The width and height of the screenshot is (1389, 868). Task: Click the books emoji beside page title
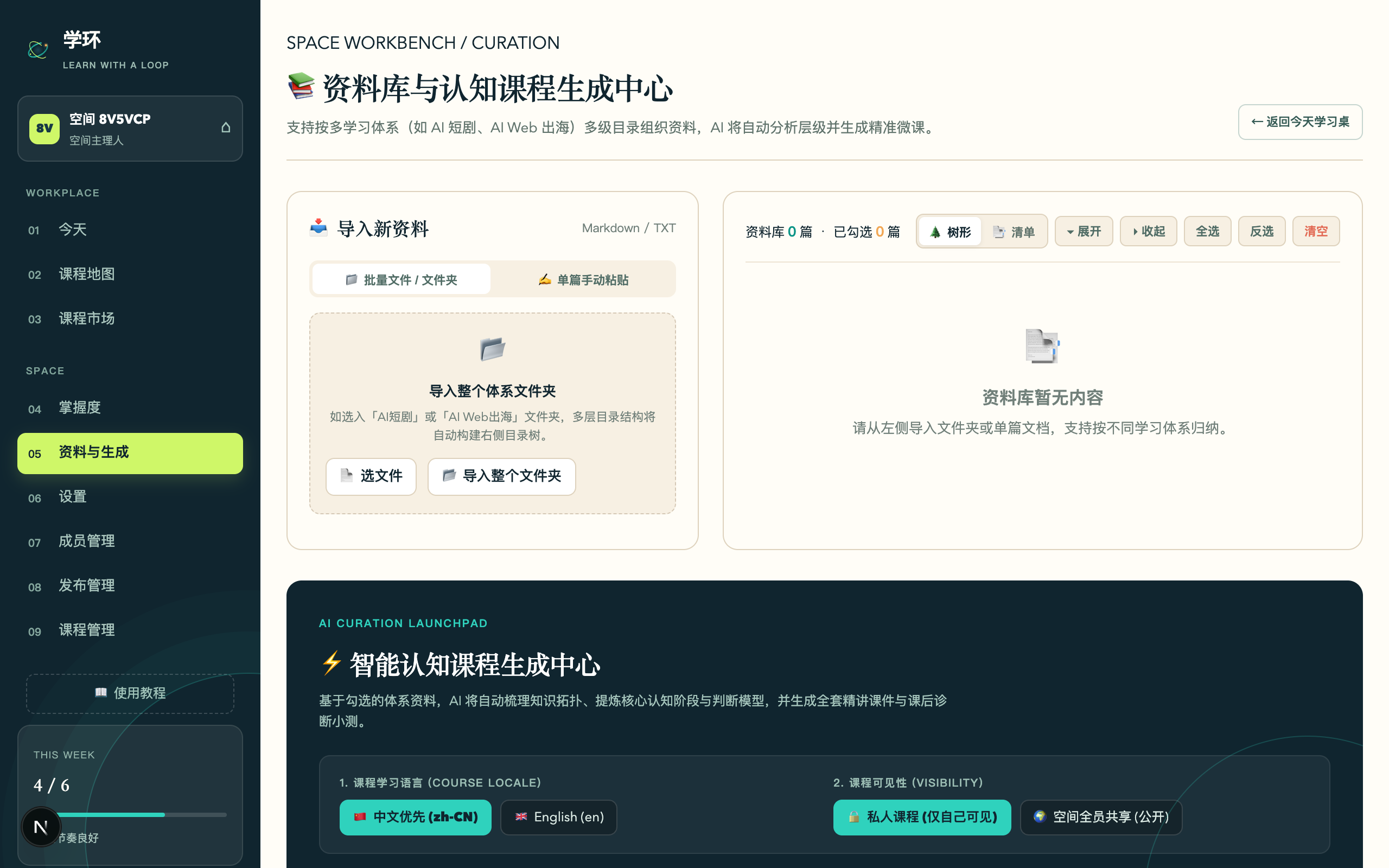[x=301, y=87]
